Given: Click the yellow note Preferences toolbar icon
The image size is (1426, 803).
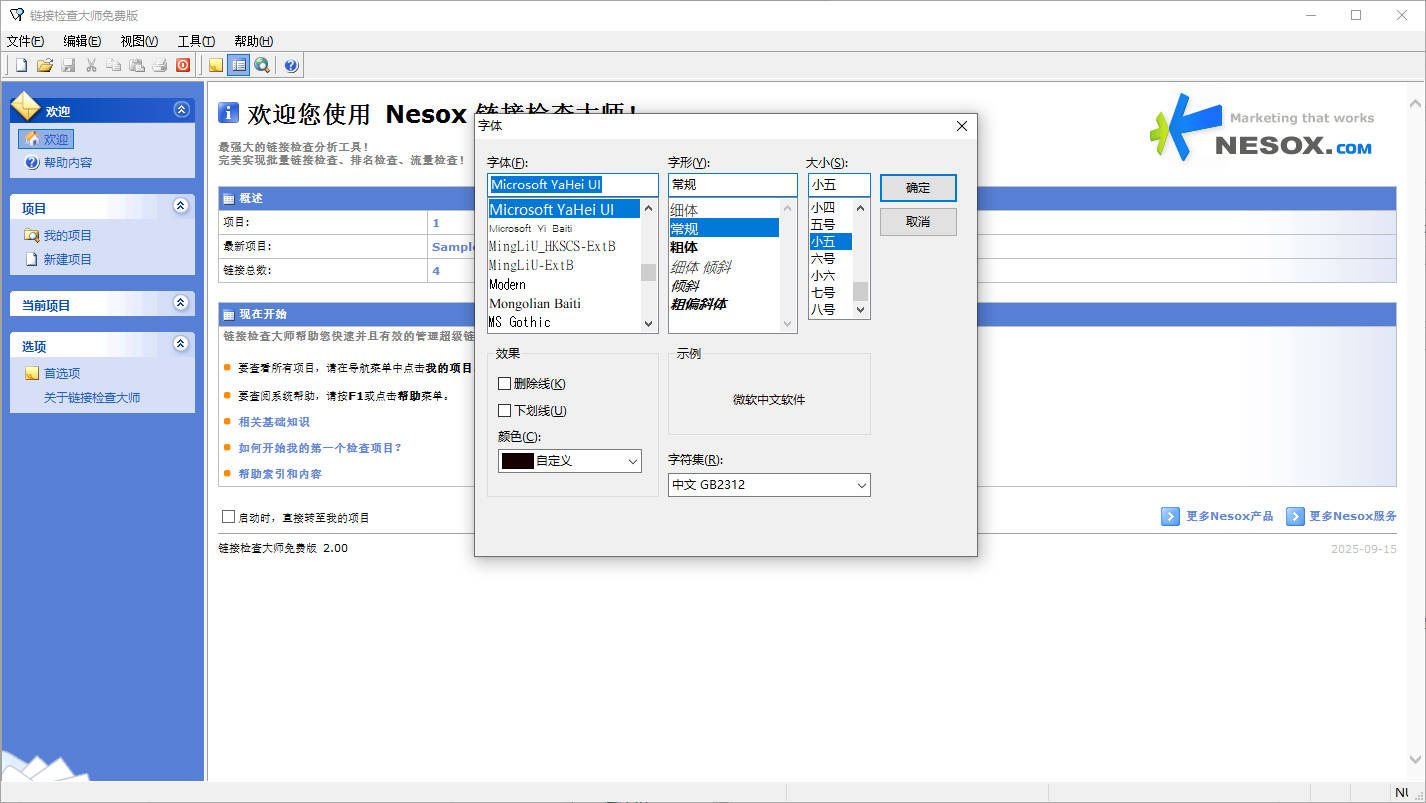Looking at the screenshot, I should coord(215,65).
